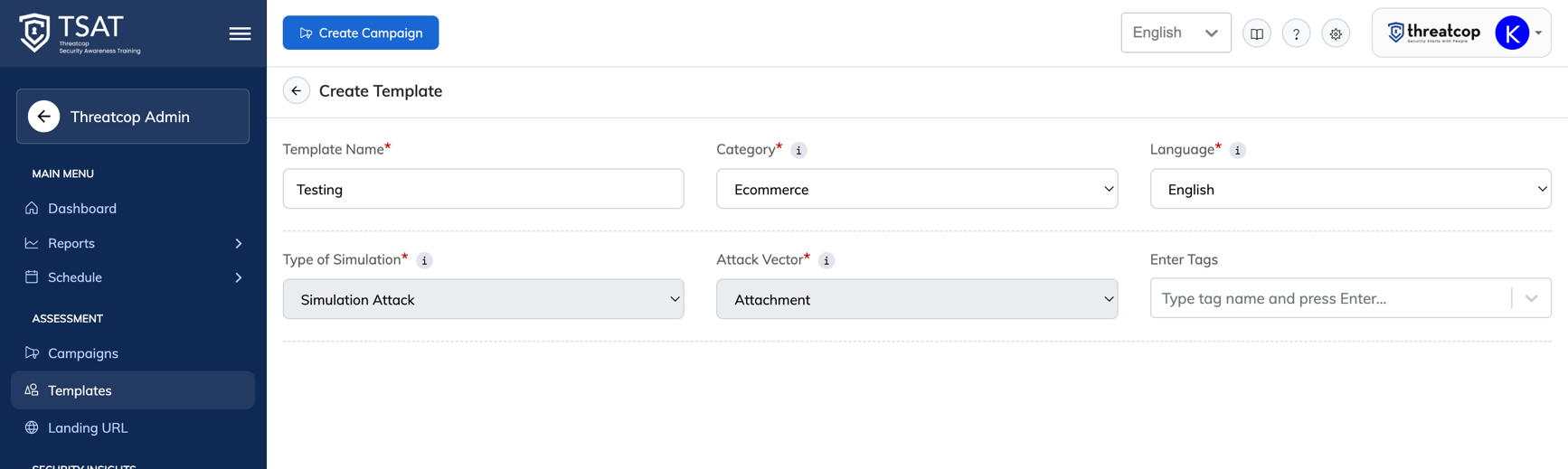Image resolution: width=1568 pixels, height=469 pixels.
Task: Click the Type of Simulation info icon
Action: 424,260
